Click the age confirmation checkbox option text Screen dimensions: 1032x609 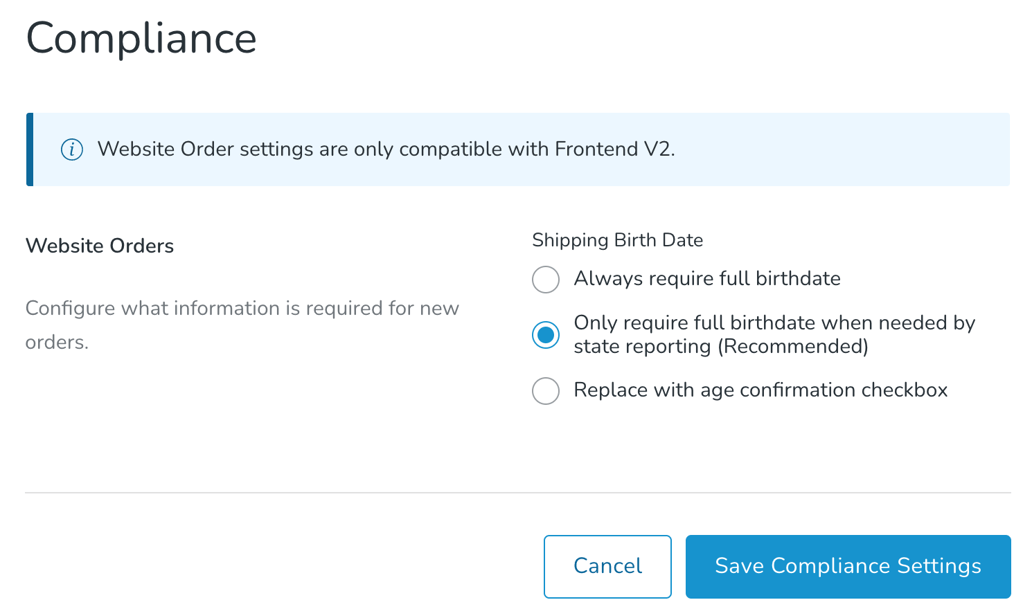(760, 390)
